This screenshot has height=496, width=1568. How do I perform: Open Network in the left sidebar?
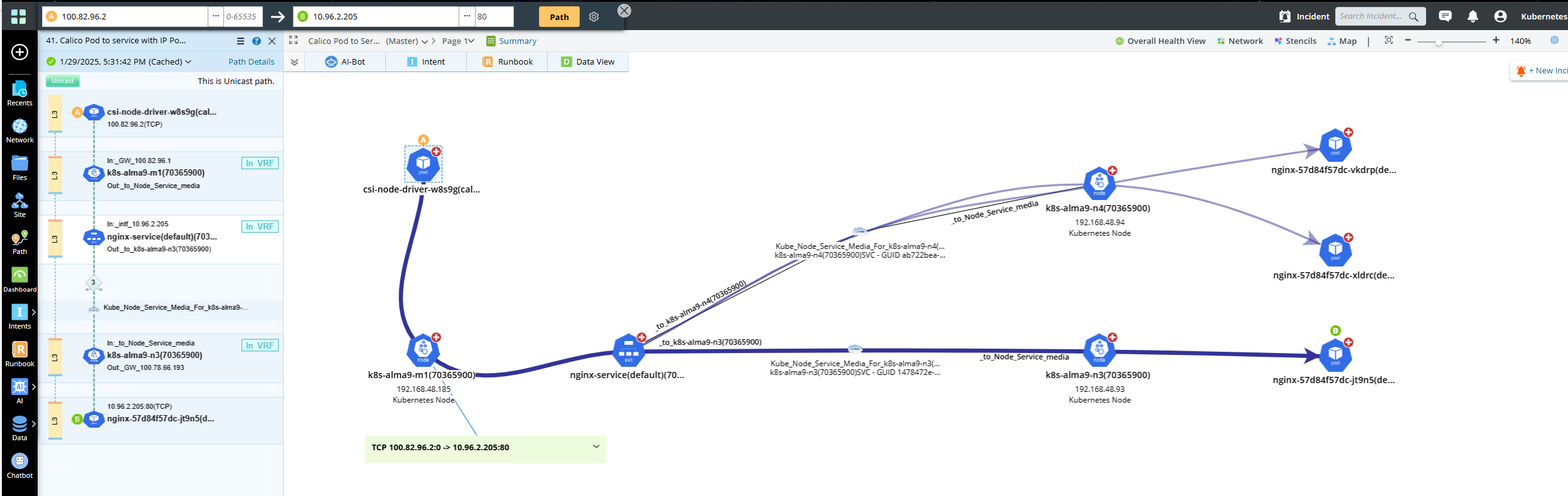tap(19, 131)
